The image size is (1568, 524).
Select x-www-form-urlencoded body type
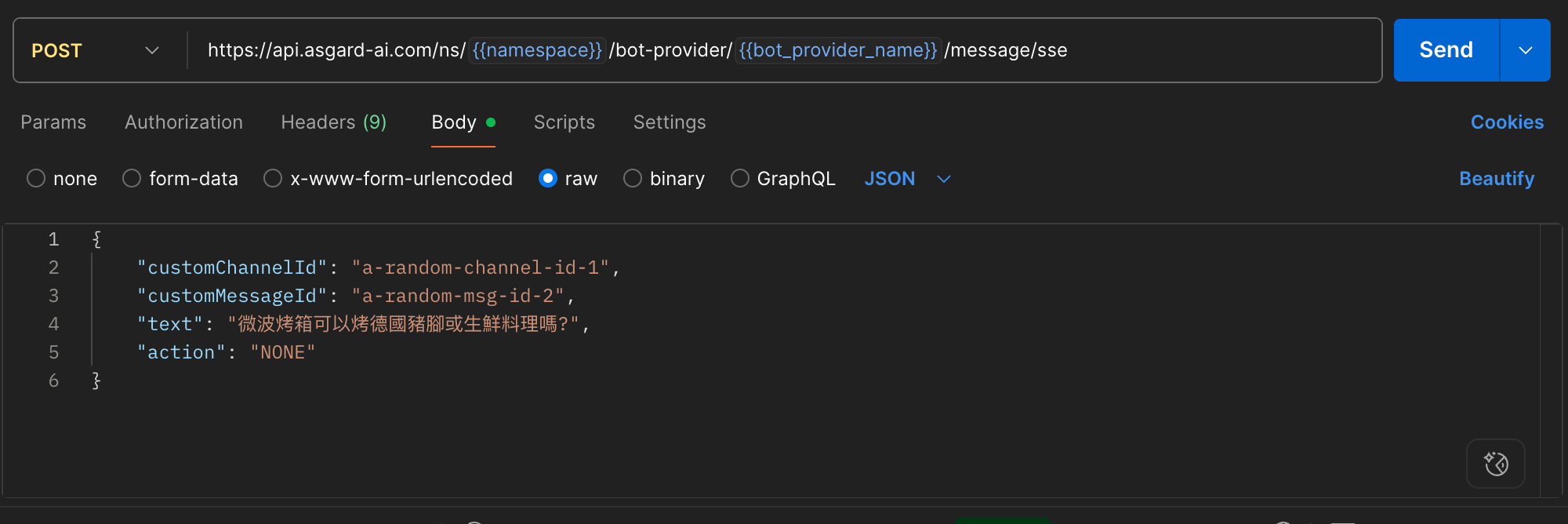point(273,179)
